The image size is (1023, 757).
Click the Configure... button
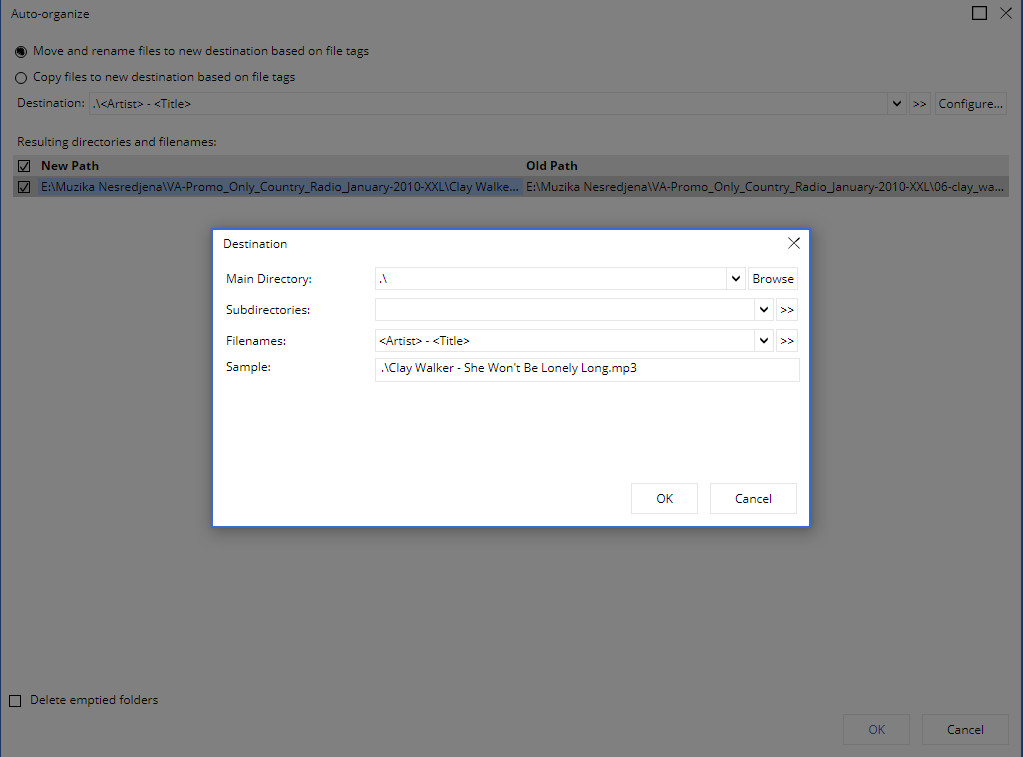[x=970, y=104]
